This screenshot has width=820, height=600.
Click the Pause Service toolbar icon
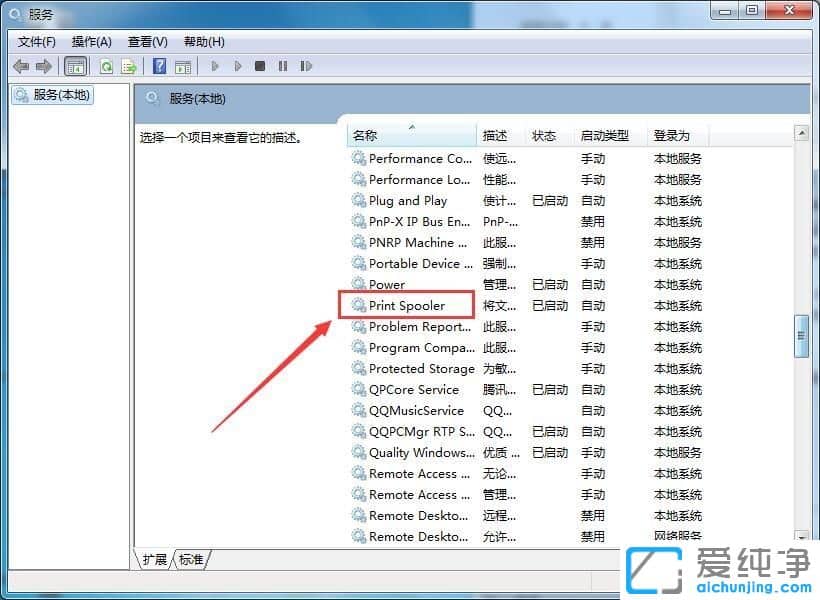coord(283,66)
